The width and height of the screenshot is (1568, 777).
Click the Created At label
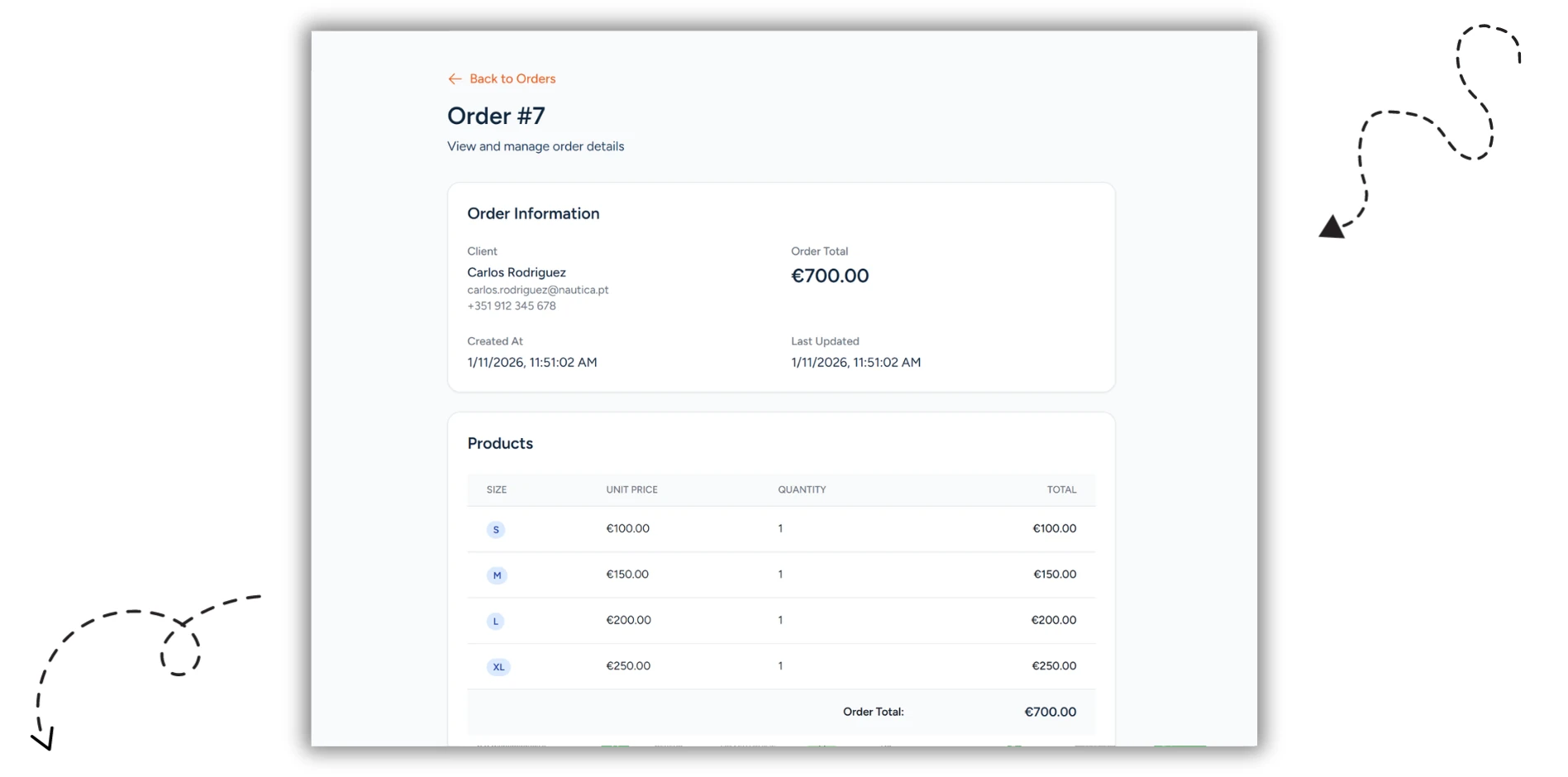click(495, 341)
